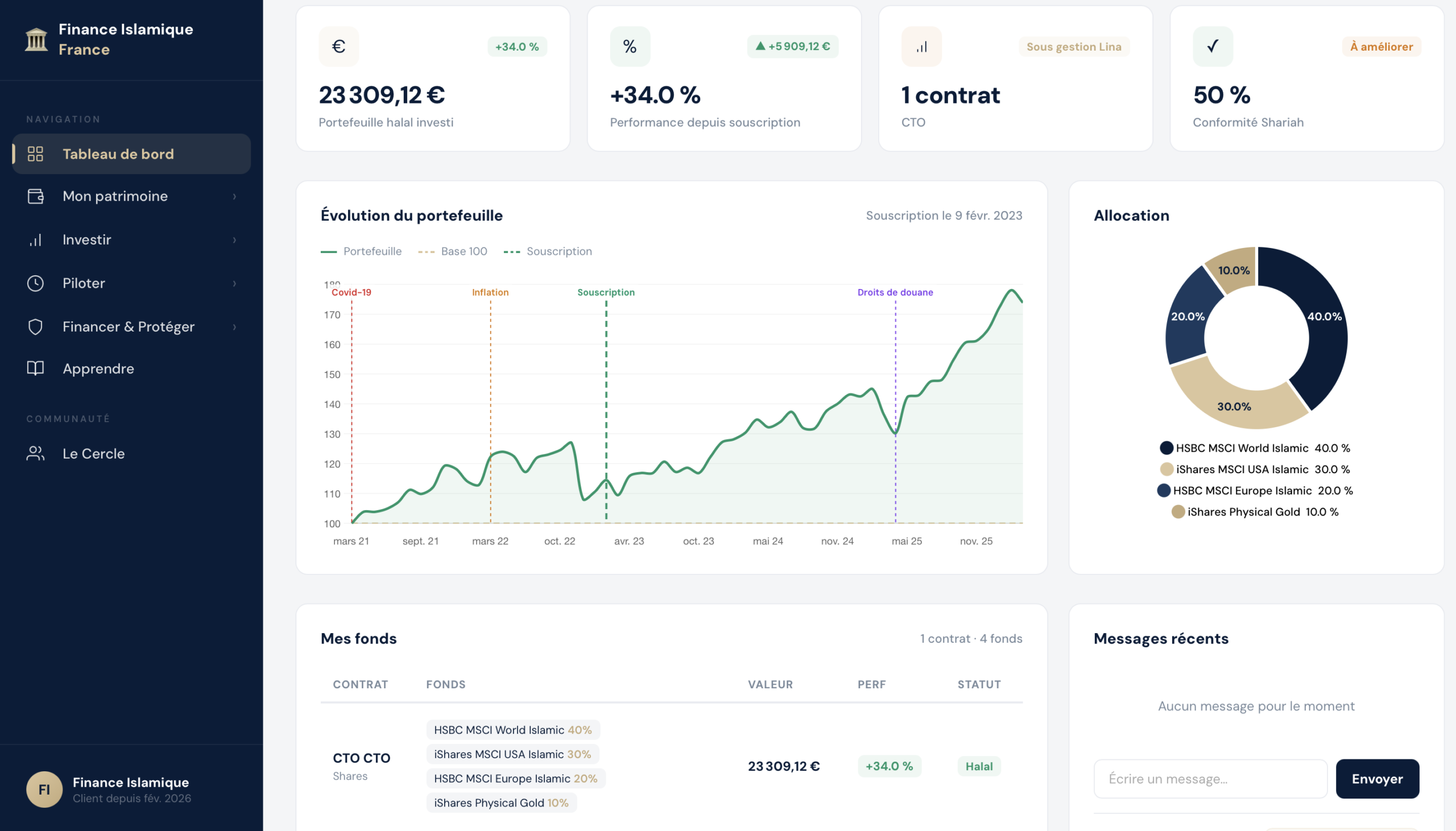Click the iShares Physical Gold legend swatch
This screenshot has height=831, width=1456.
point(1178,511)
